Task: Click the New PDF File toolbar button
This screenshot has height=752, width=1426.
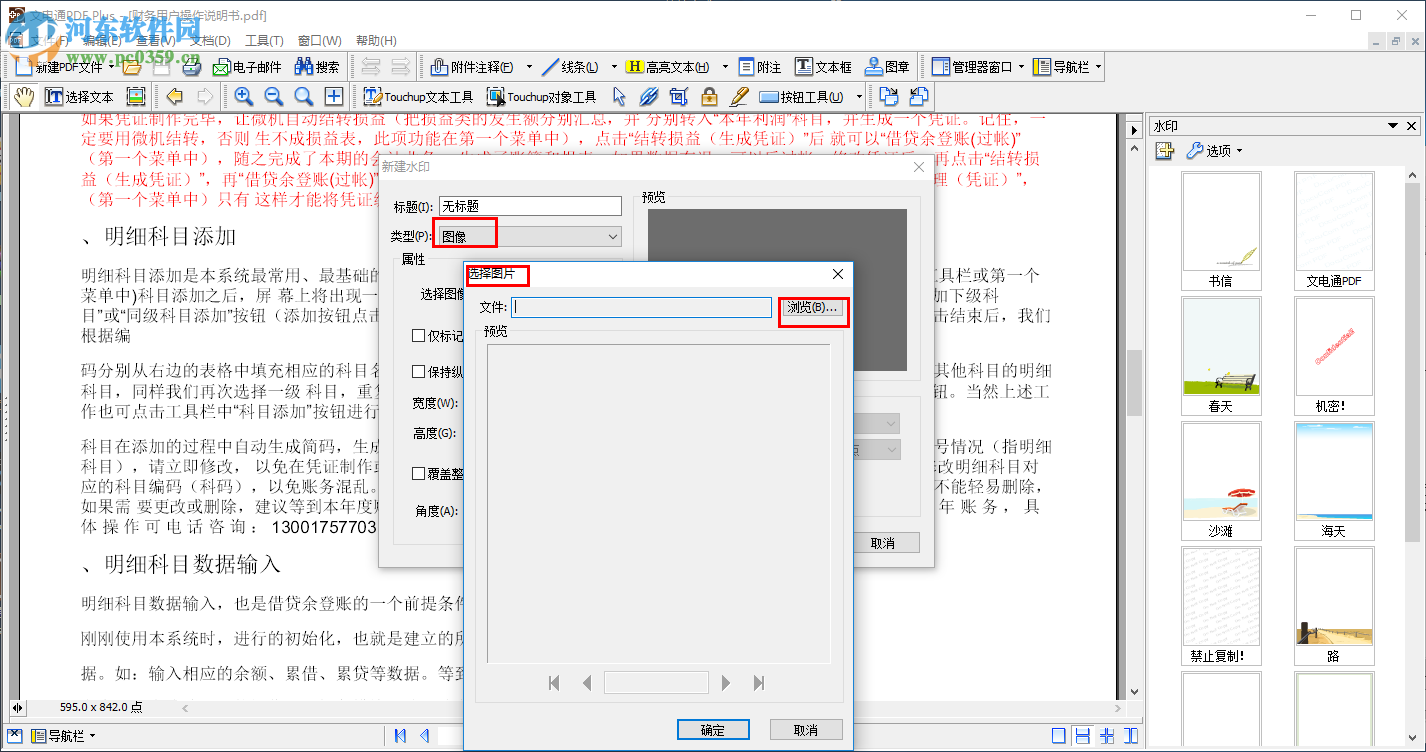Action: point(58,67)
